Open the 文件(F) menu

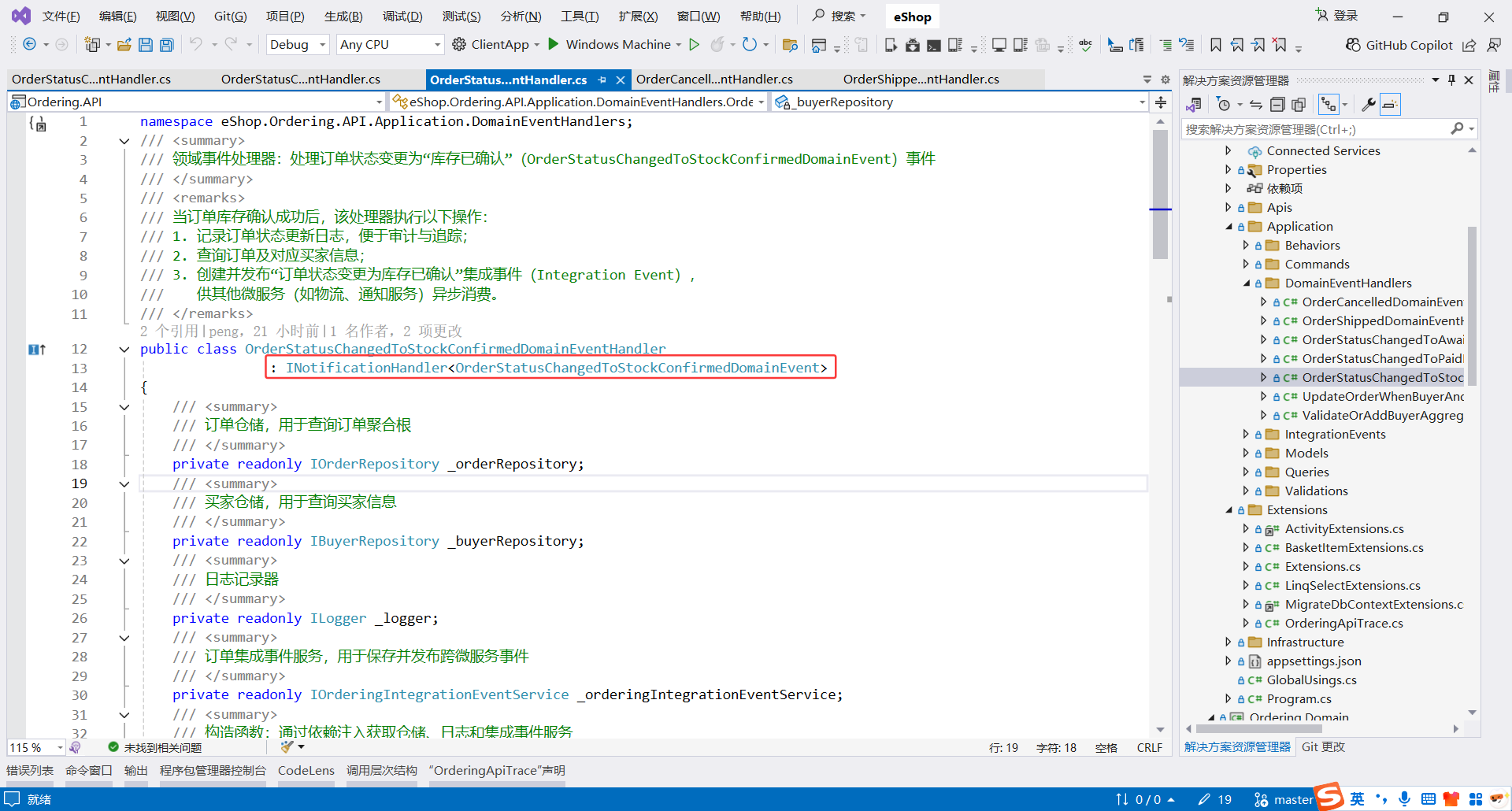coord(61,17)
